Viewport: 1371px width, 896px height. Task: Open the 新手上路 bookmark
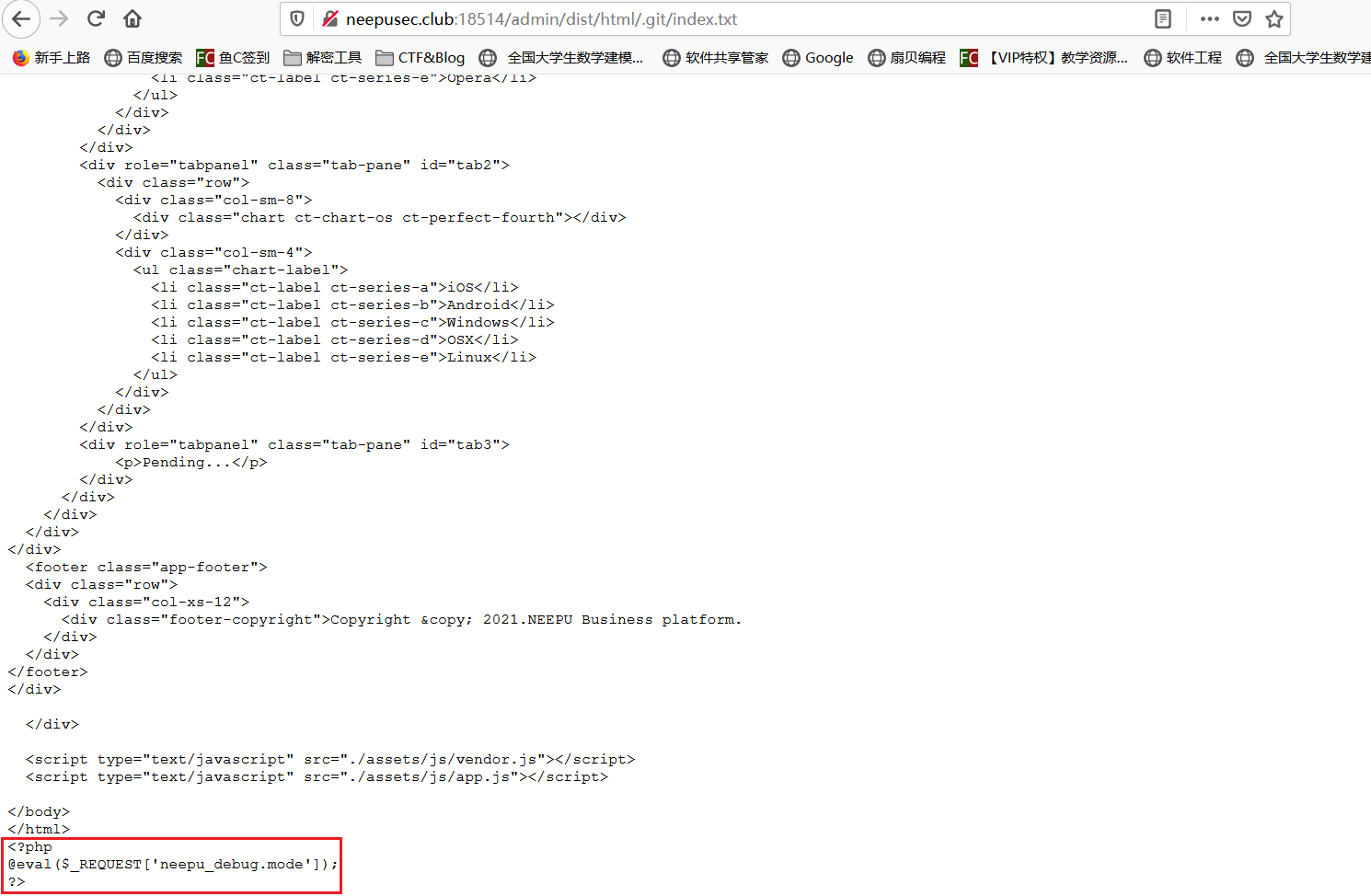click(x=52, y=58)
